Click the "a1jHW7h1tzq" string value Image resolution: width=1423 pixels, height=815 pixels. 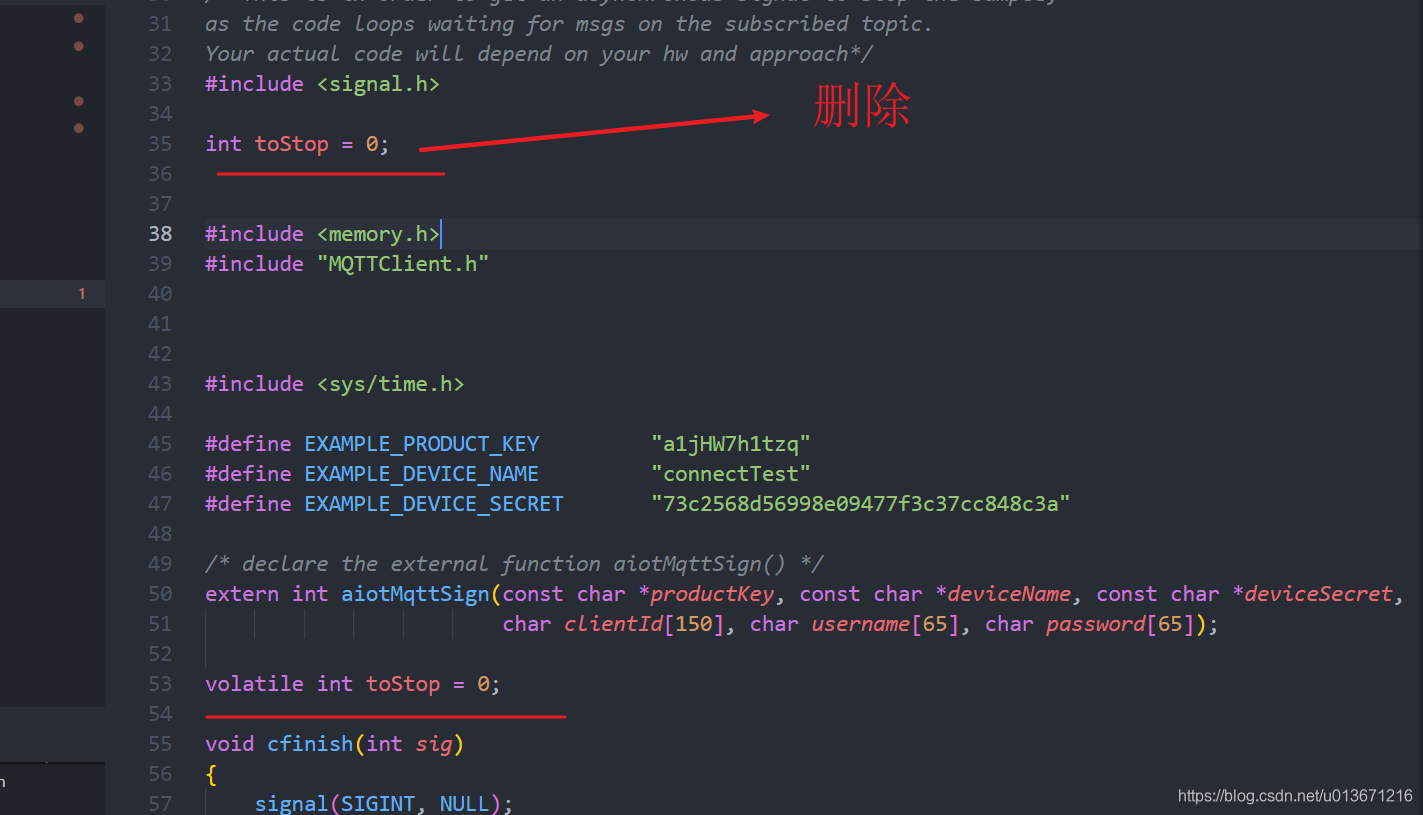tap(730, 444)
